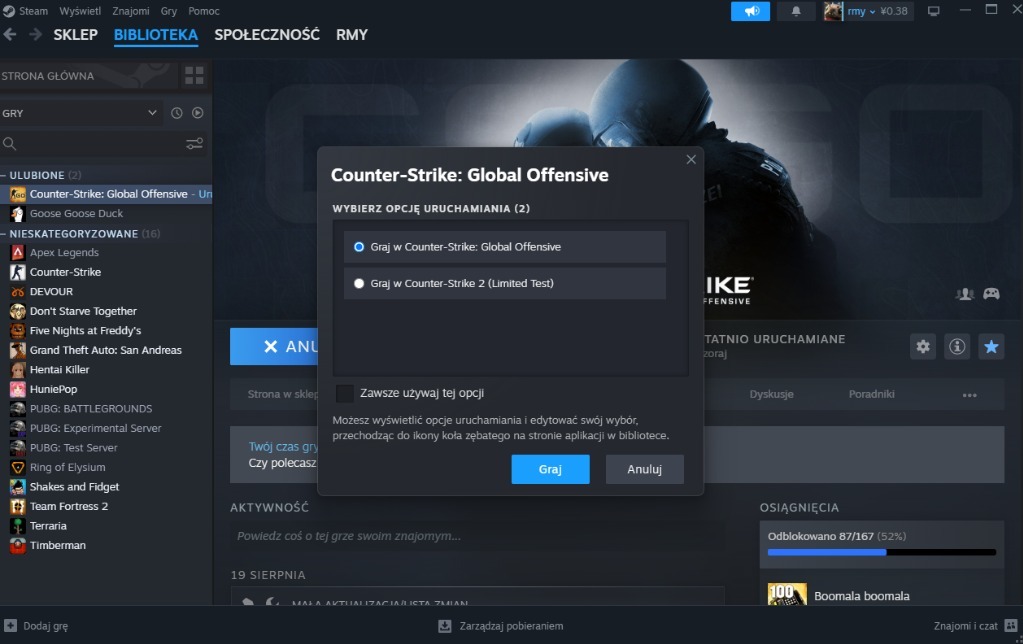The width and height of the screenshot is (1023, 644).
Task: Go forward with the right arrow
Action: click(x=35, y=35)
